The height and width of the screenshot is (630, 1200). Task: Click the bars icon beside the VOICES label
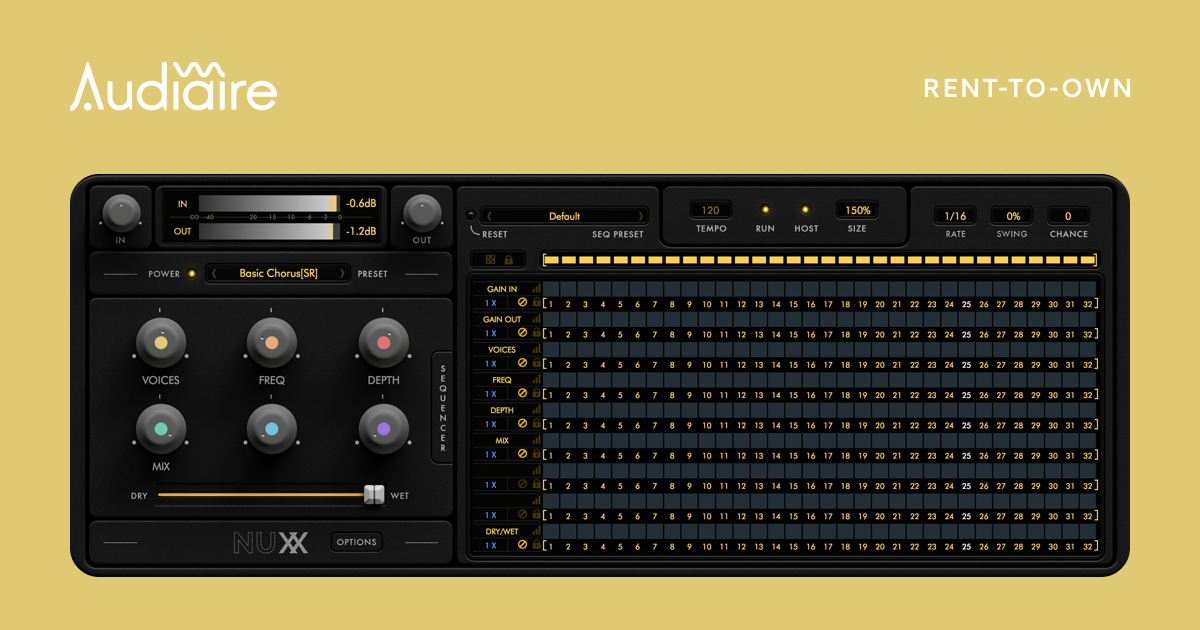coord(536,349)
